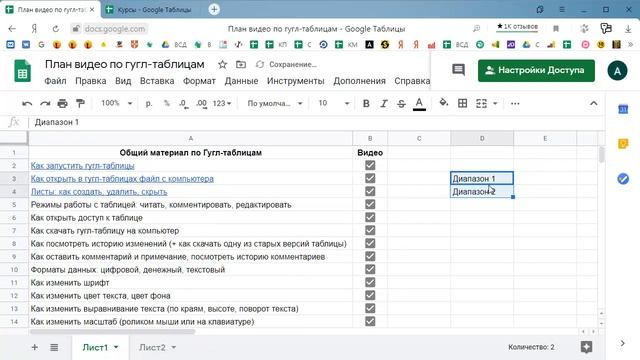Toggle italic formatting

pos(384,104)
